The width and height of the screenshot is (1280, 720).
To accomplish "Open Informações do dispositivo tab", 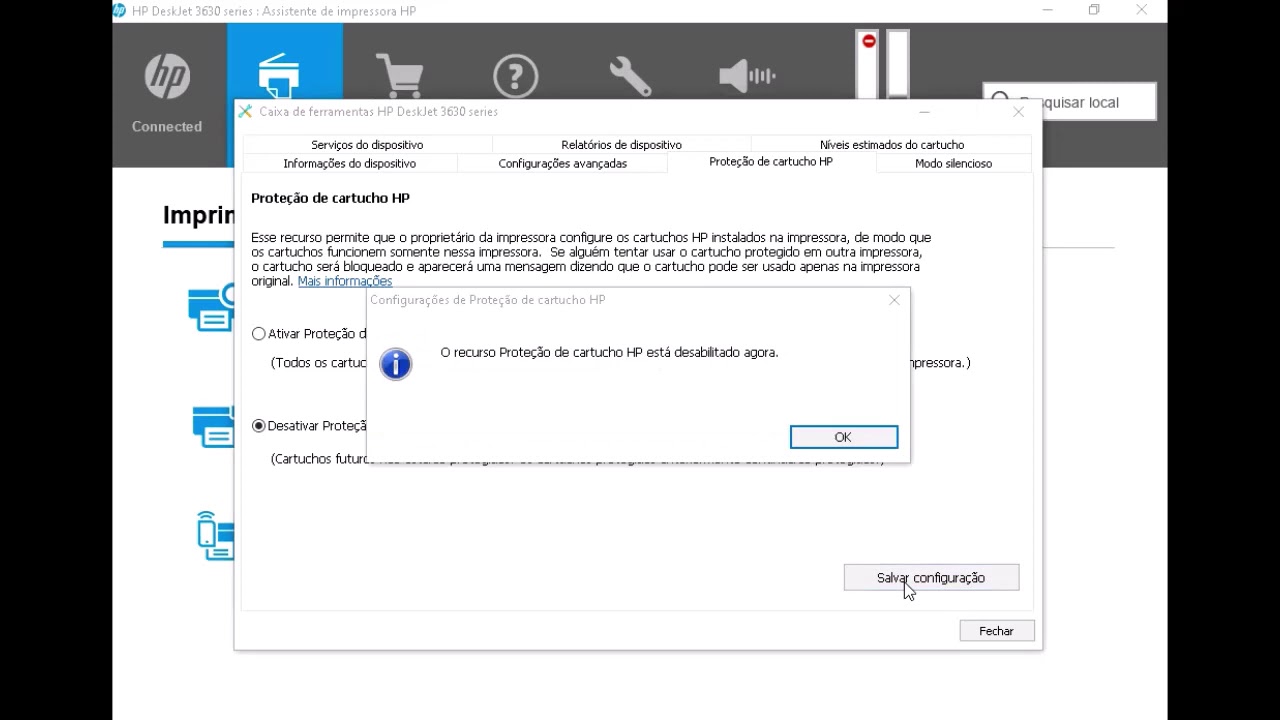I will (349, 164).
